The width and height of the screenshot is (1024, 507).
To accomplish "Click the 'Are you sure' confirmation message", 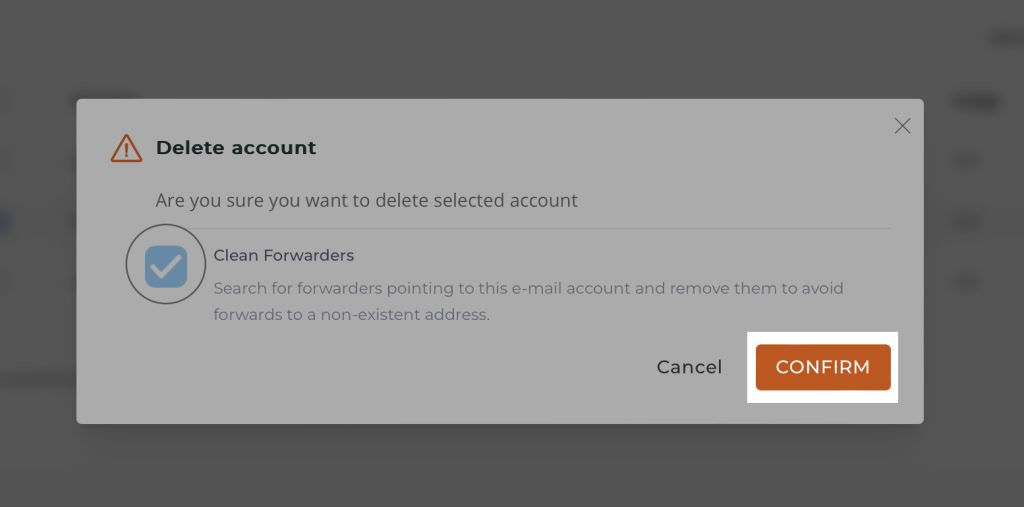I will point(366,200).
